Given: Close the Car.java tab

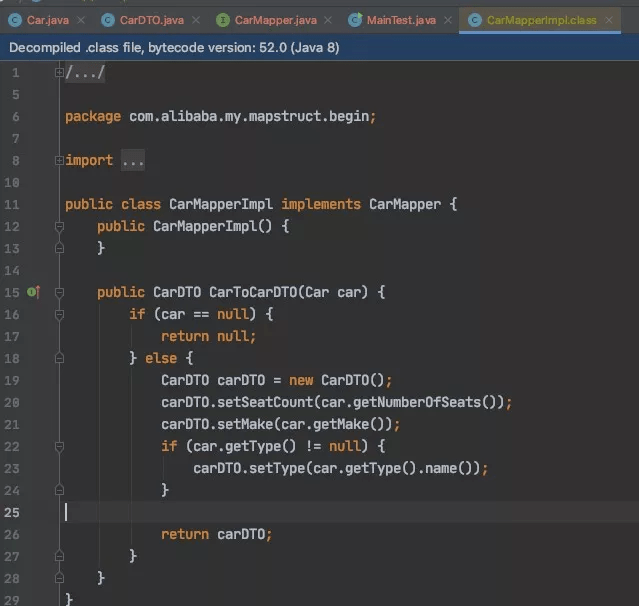Looking at the screenshot, I should 81,20.
